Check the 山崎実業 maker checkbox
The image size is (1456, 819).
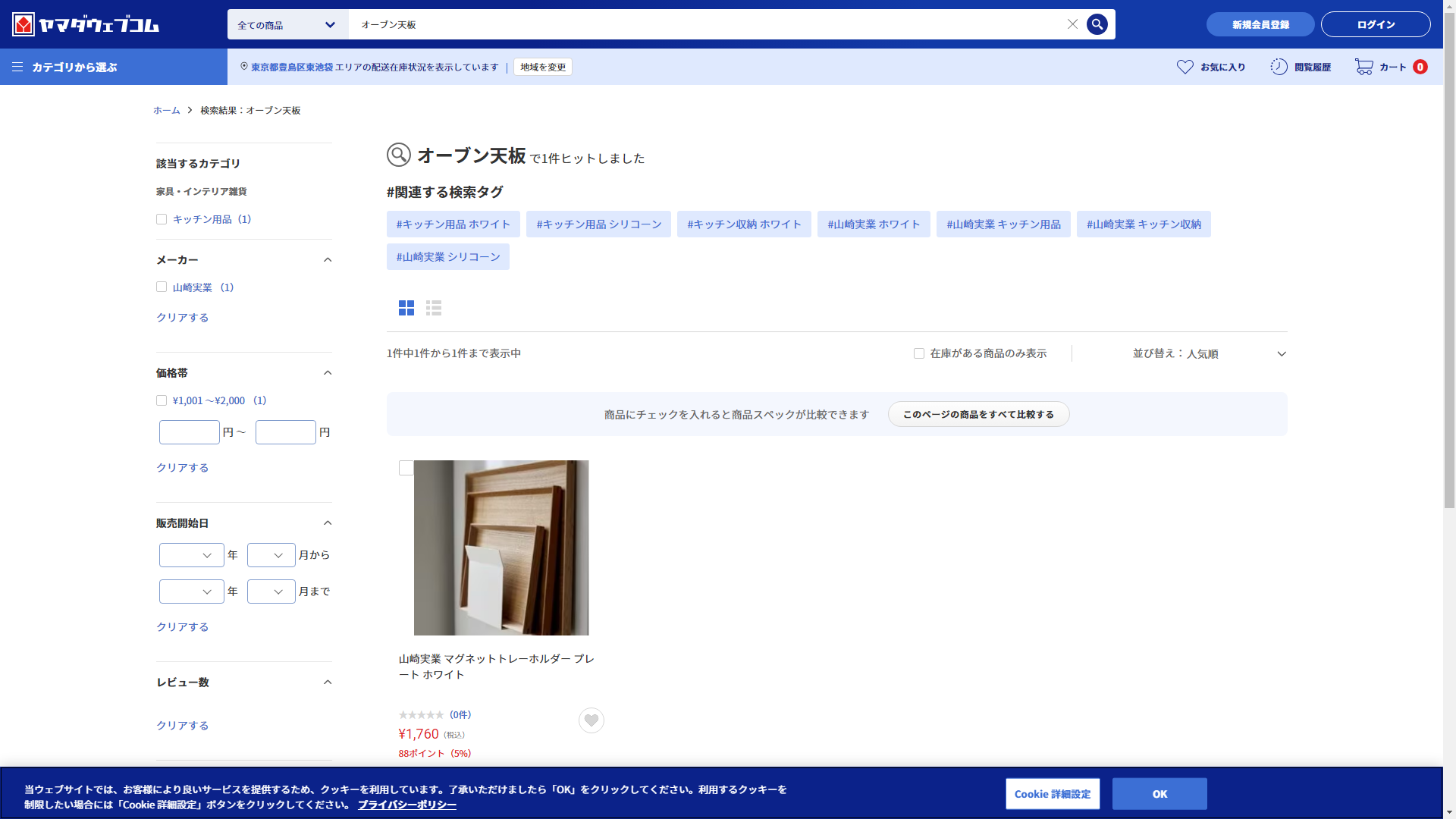click(162, 287)
